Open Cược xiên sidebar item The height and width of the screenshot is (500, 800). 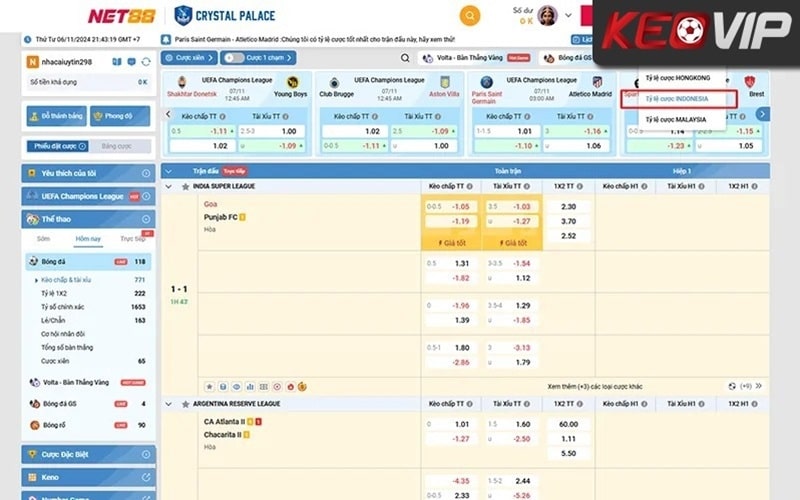click(x=55, y=361)
